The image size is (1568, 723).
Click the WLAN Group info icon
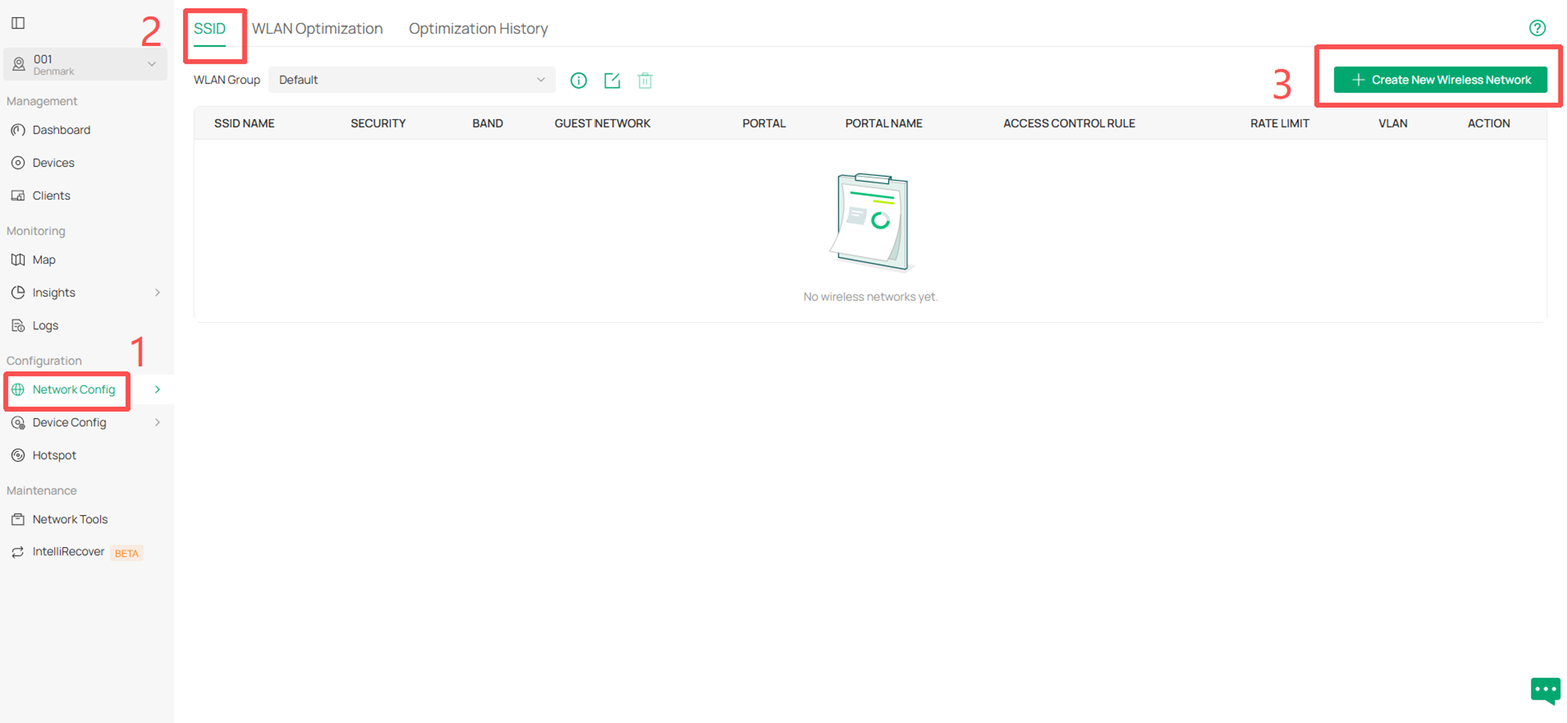coord(578,80)
